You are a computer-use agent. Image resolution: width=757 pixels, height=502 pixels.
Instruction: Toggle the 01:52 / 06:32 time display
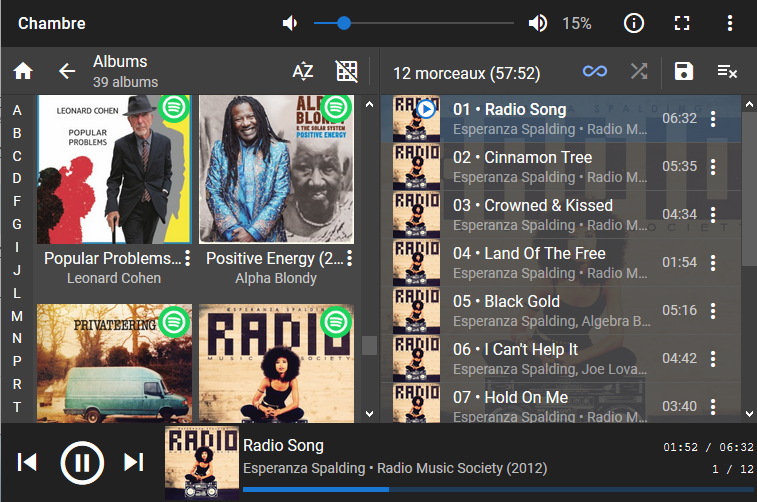[x=708, y=447]
